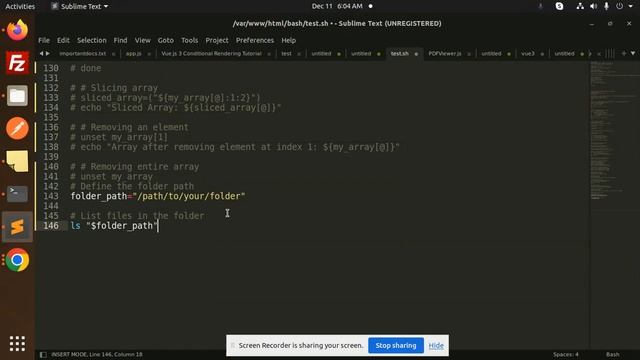Open the Tools menu
640x360 pixels.
189,40
